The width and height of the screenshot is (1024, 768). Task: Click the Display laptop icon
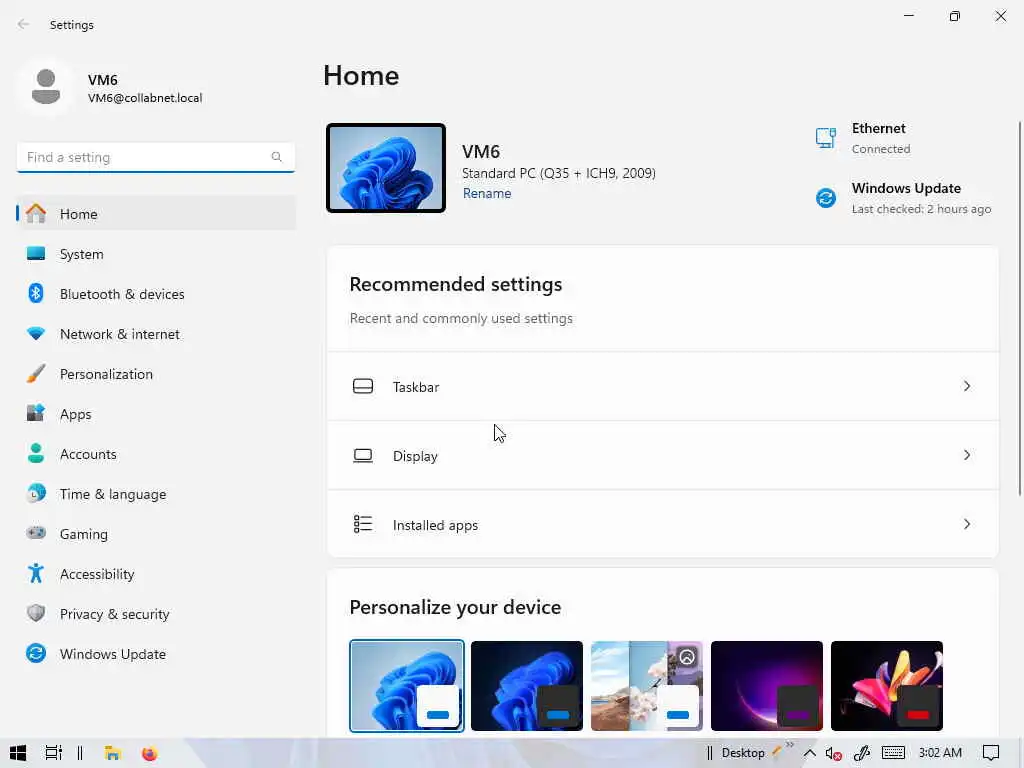coord(363,455)
